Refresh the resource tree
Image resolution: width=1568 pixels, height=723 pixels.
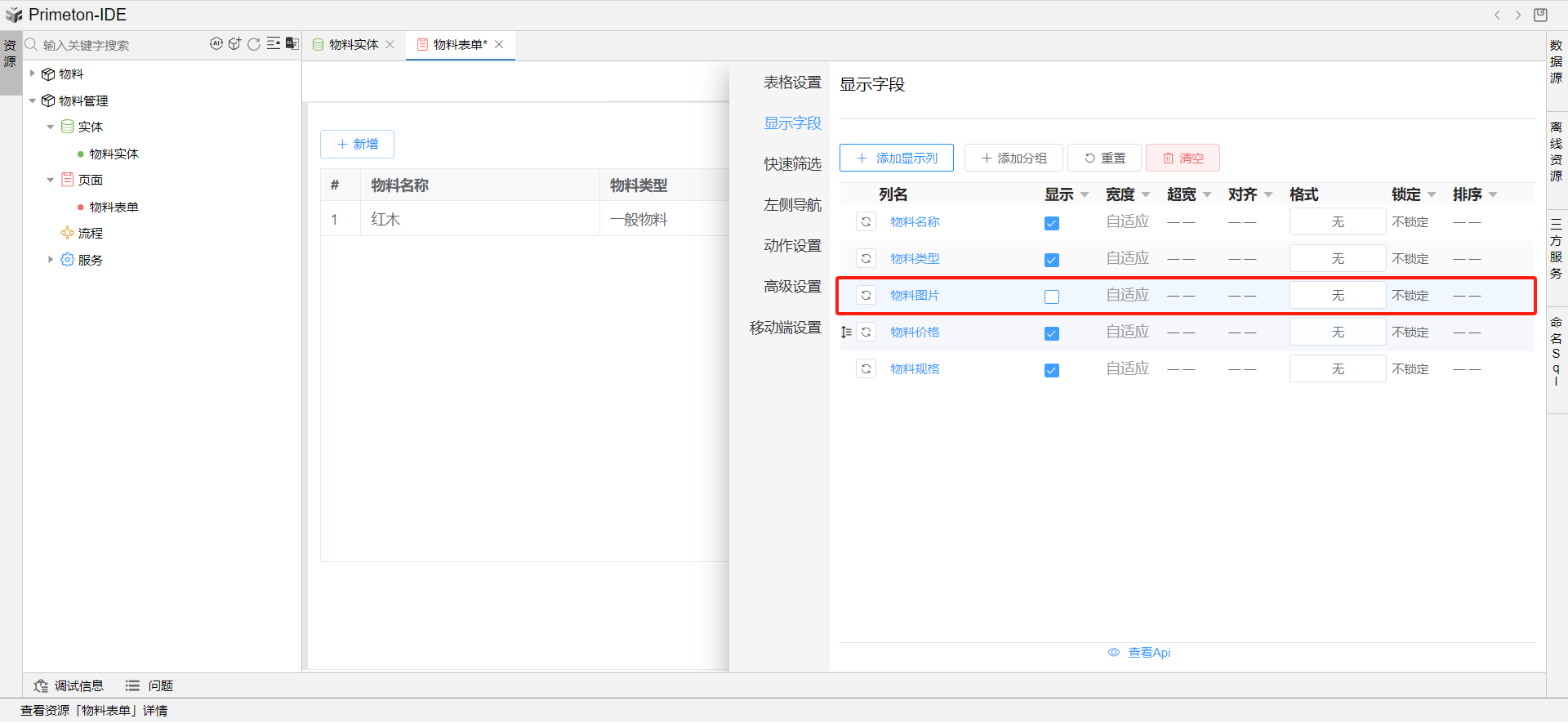254,44
